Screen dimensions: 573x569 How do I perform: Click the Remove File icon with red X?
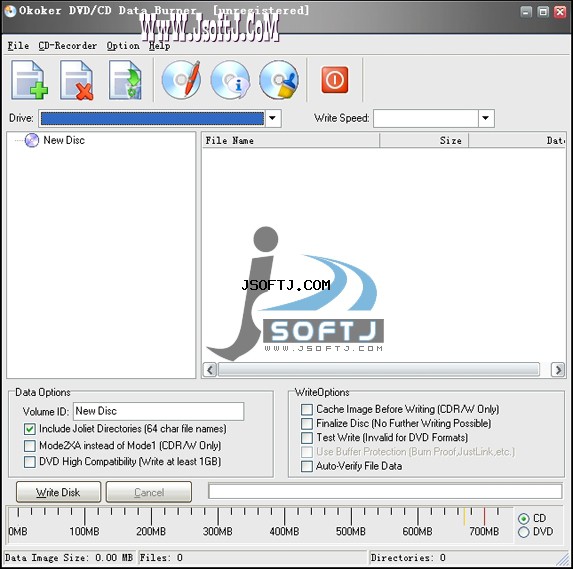77,80
